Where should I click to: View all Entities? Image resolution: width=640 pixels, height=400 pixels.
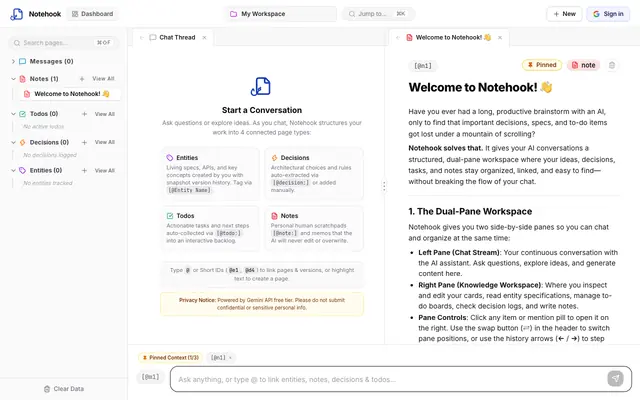click(104, 171)
